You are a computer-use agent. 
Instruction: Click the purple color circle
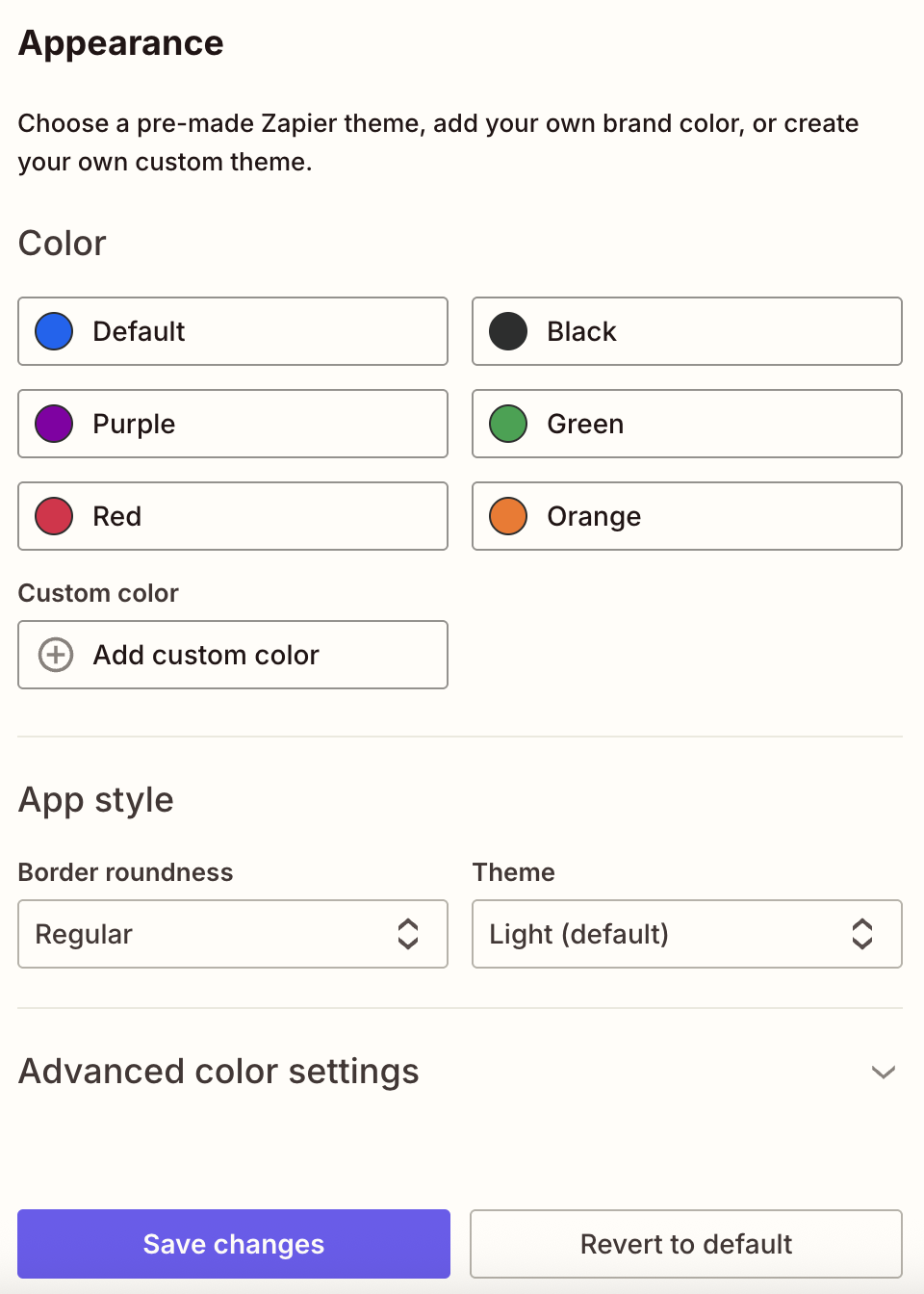point(54,424)
